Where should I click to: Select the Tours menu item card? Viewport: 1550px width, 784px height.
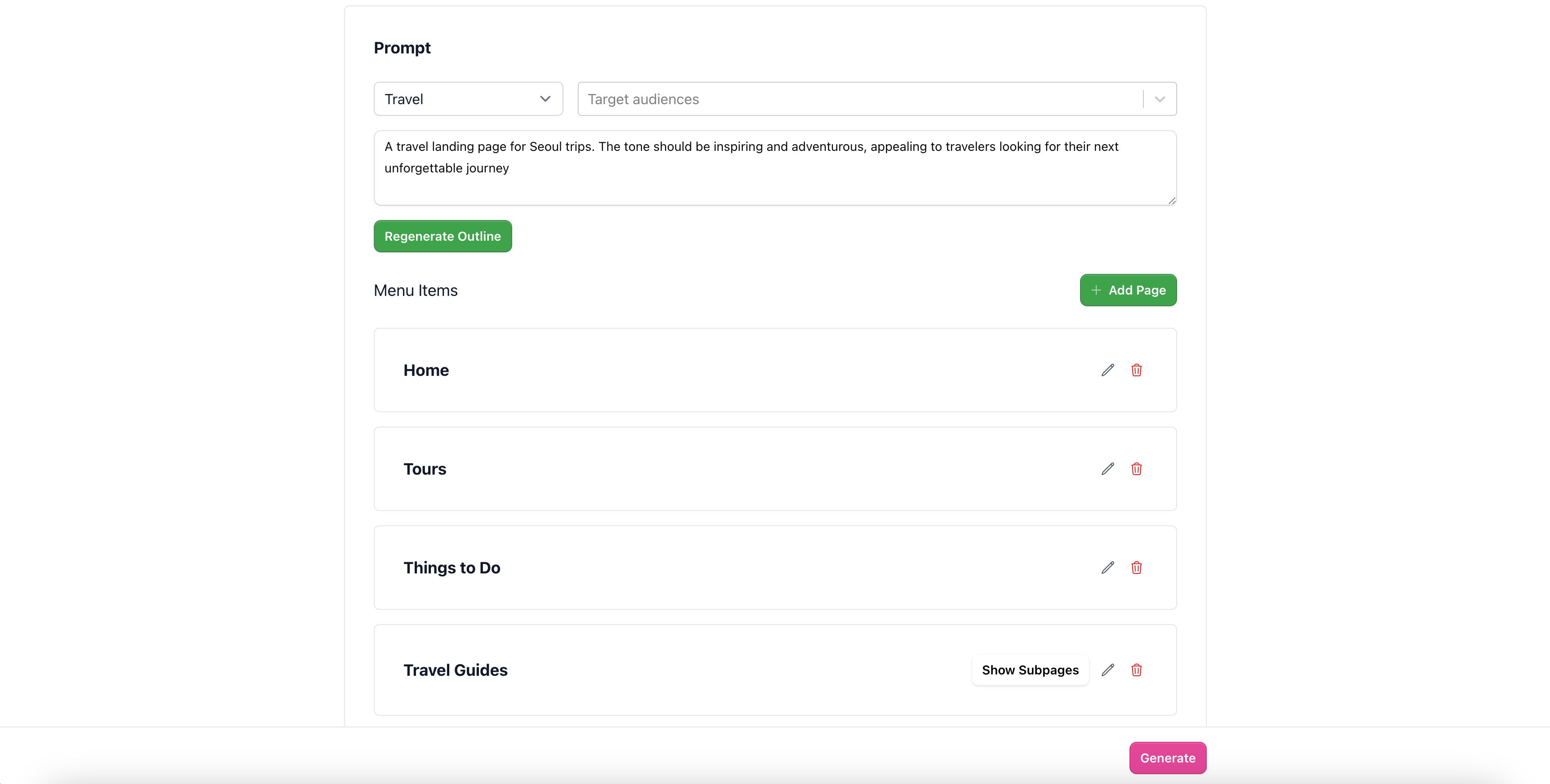(722, 469)
